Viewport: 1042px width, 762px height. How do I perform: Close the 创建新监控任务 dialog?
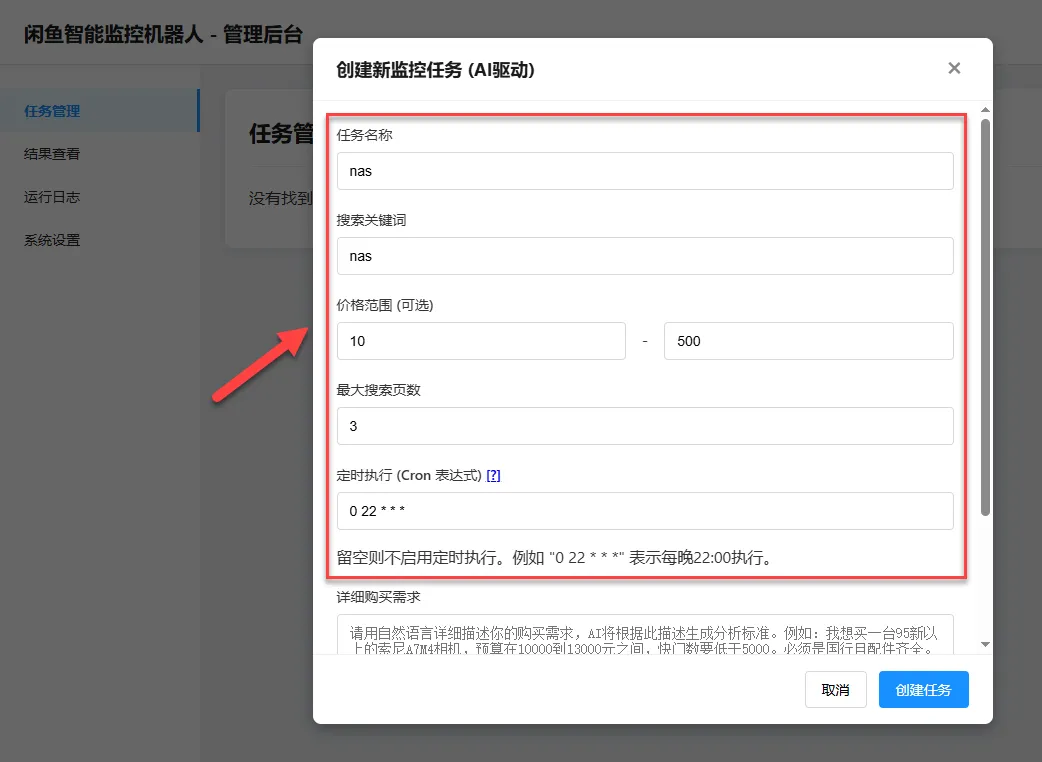click(954, 68)
